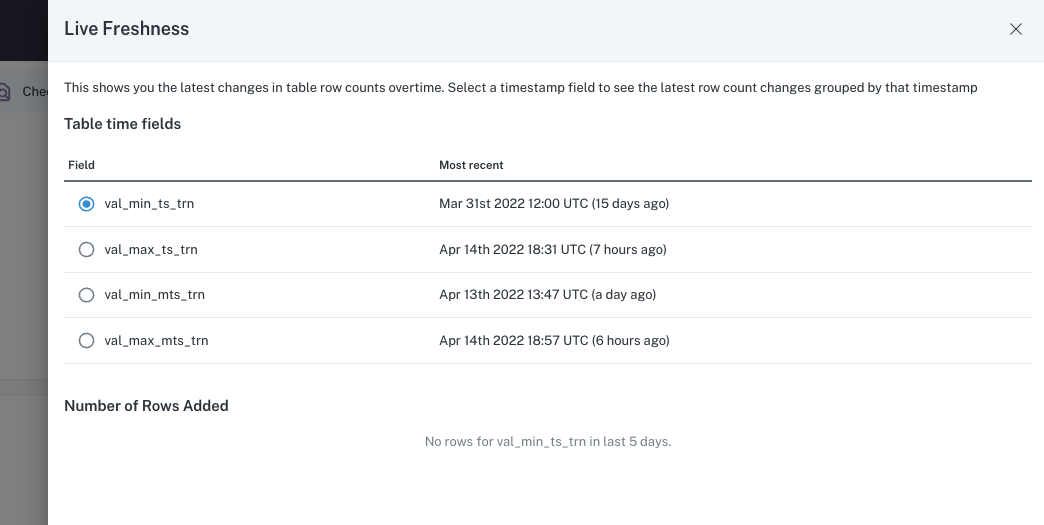
Task: Click the partially hidden icon behind the overlay
Action: coord(6,92)
